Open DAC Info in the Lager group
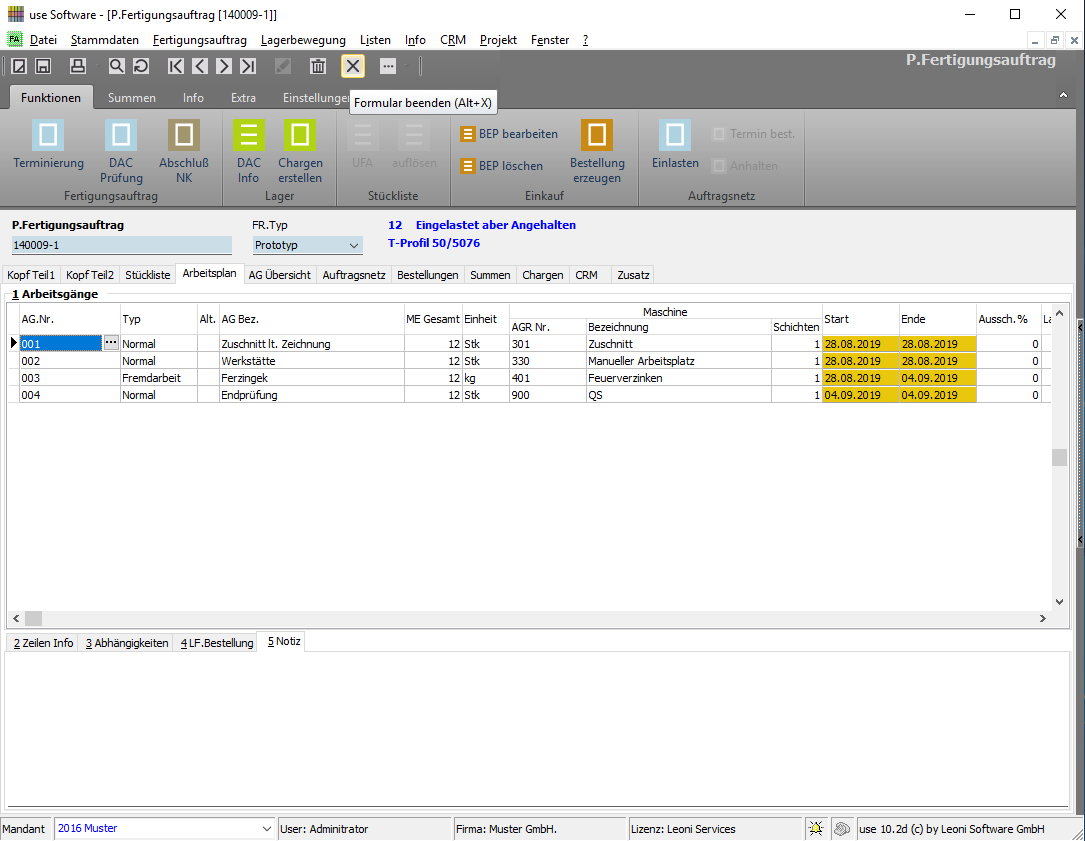 [x=248, y=152]
